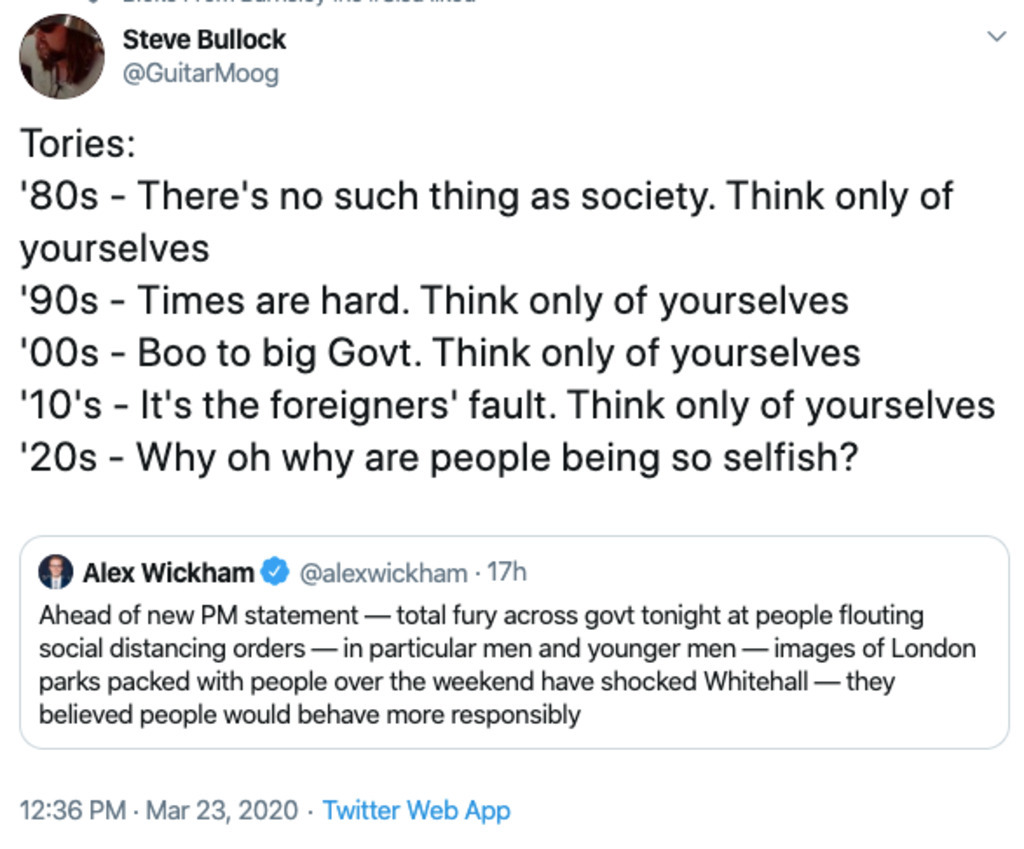Click the Twitter Web App source link
This screenshot has height=849, width=1024.
(x=416, y=810)
